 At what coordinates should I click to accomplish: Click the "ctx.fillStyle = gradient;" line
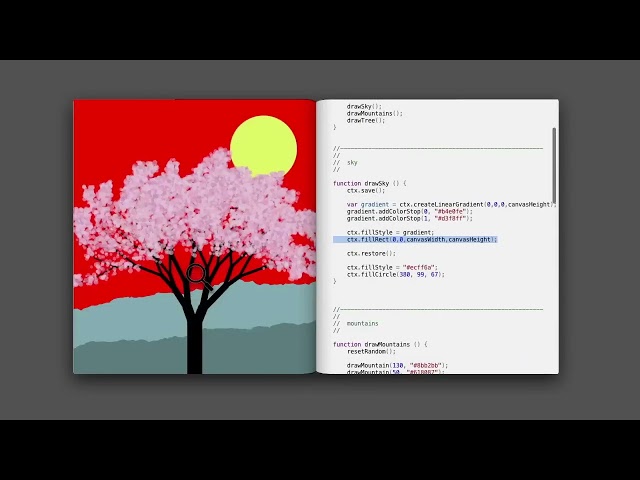point(390,232)
